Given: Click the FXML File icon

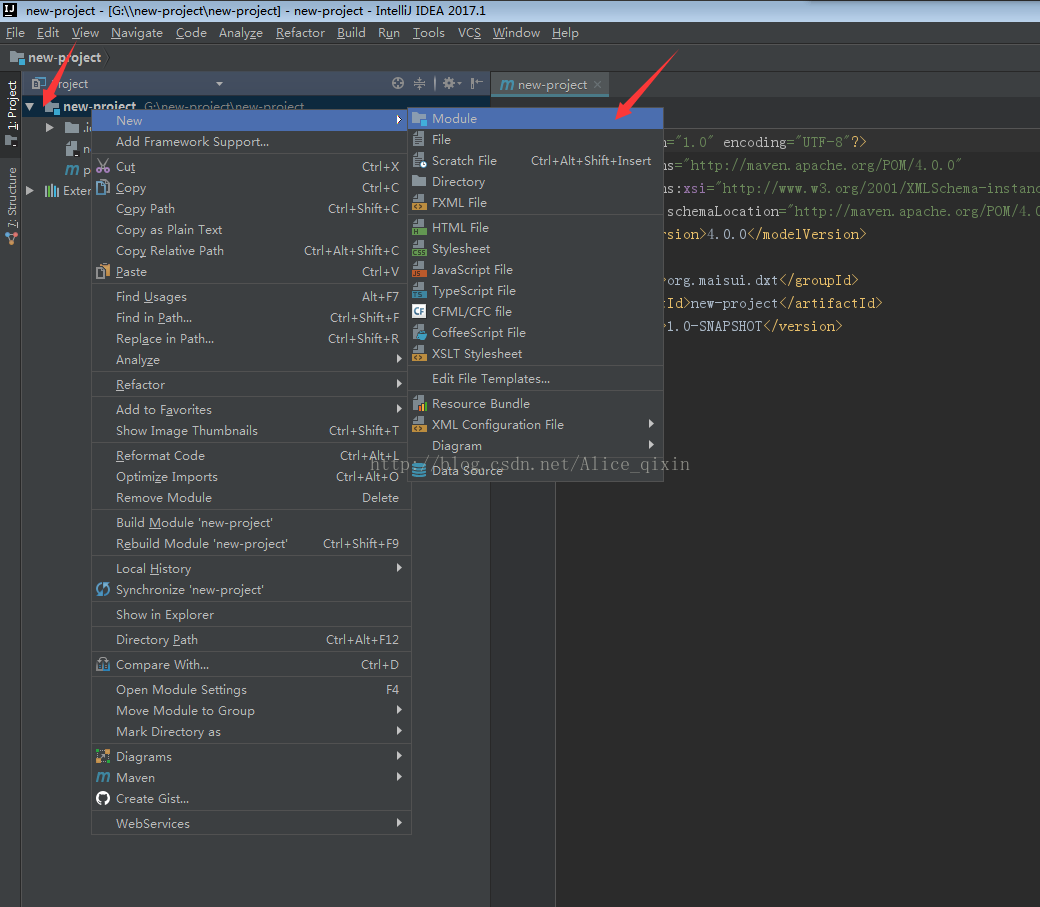Looking at the screenshot, I should point(419,202).
